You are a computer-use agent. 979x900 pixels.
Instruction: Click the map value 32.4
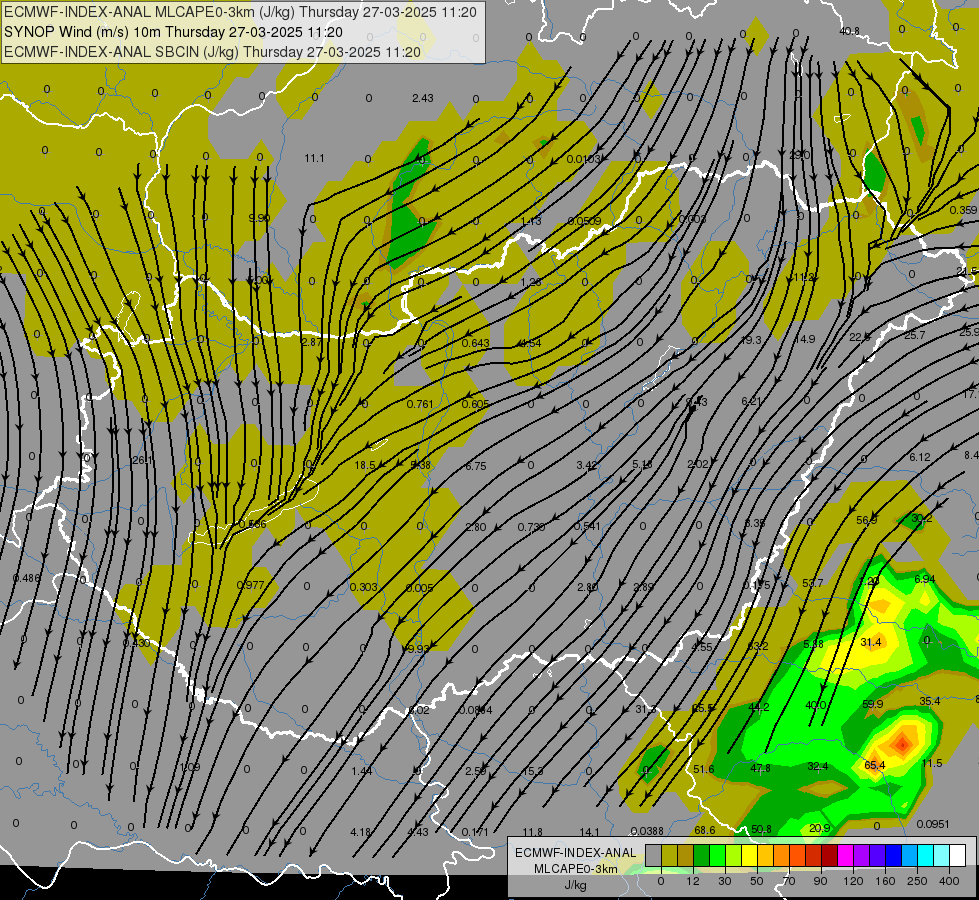click(x=817, y=766)
